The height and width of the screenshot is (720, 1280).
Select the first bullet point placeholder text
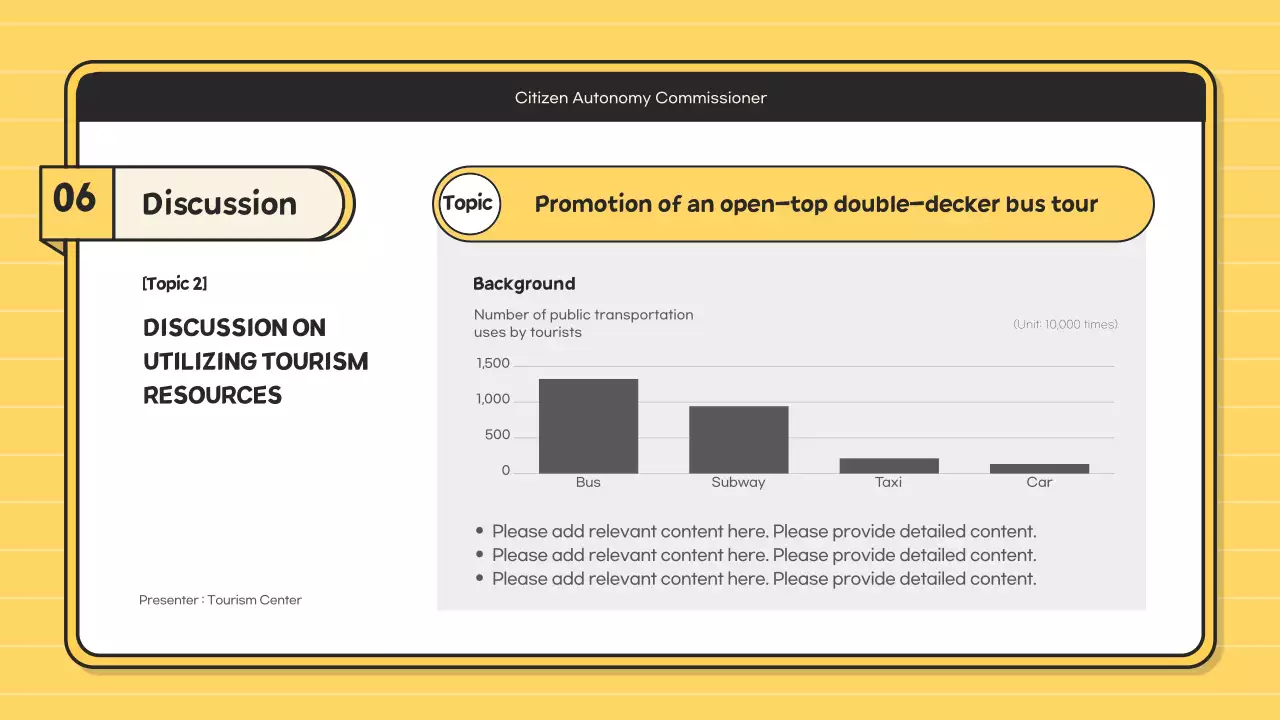click(x=764, y=532)
